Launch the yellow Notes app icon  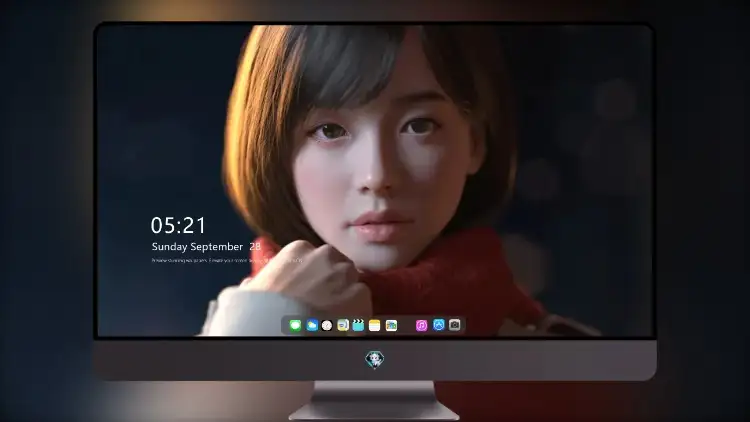(375, 325)
